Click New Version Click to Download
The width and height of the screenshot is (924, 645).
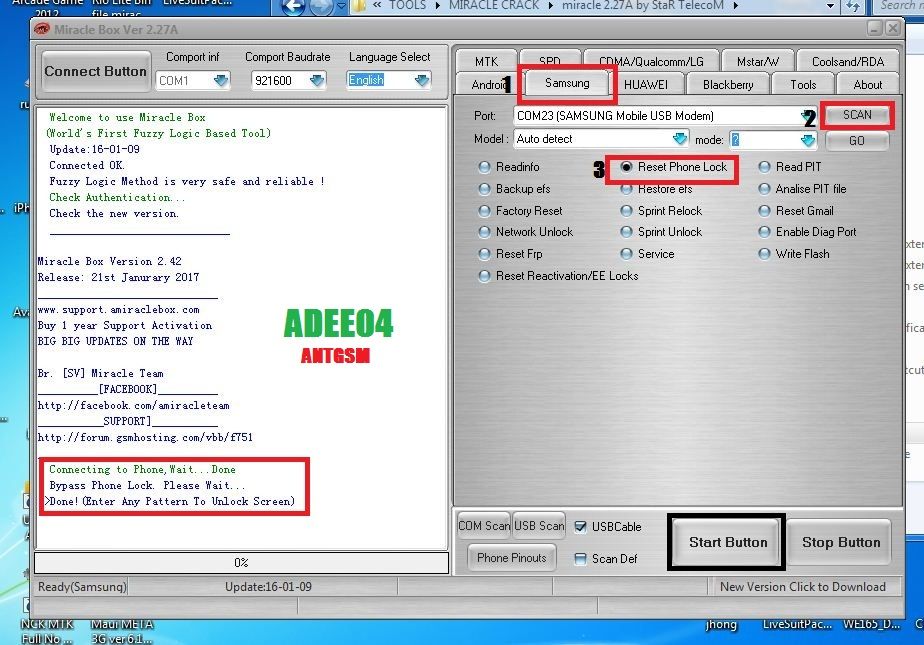click(803, 587)
